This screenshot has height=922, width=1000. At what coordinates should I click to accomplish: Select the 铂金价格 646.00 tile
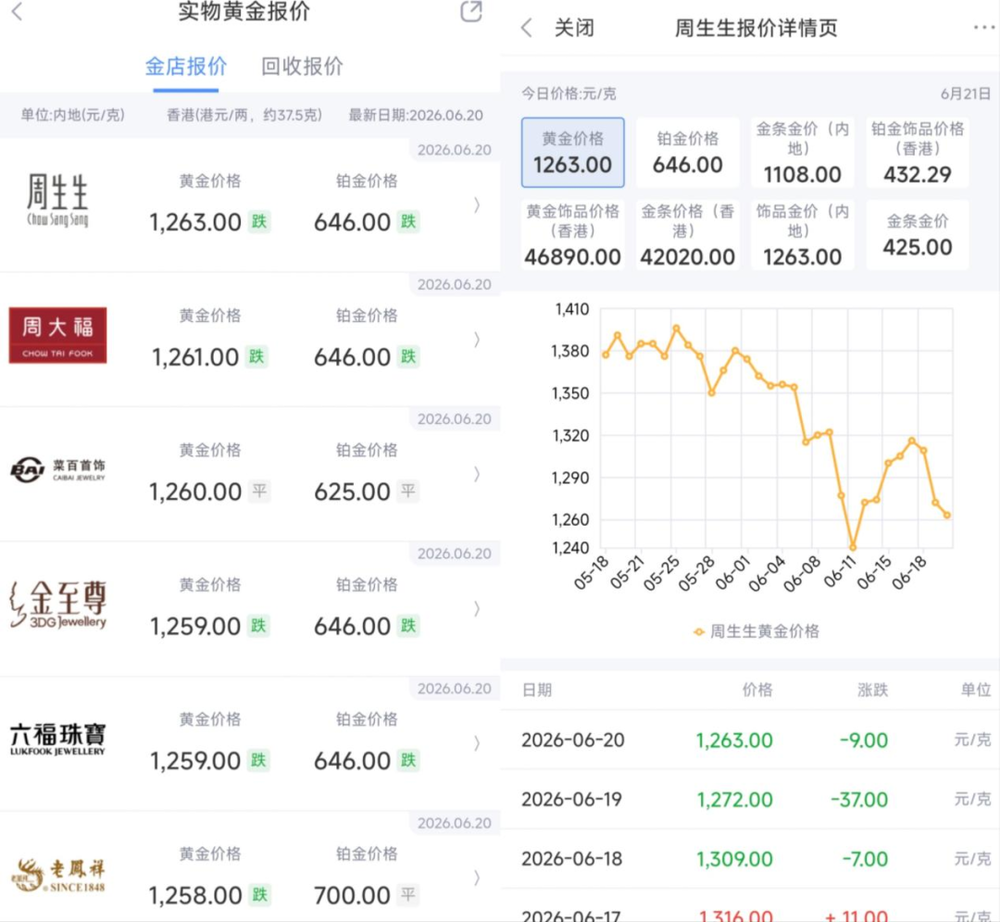tap(688, 152)
